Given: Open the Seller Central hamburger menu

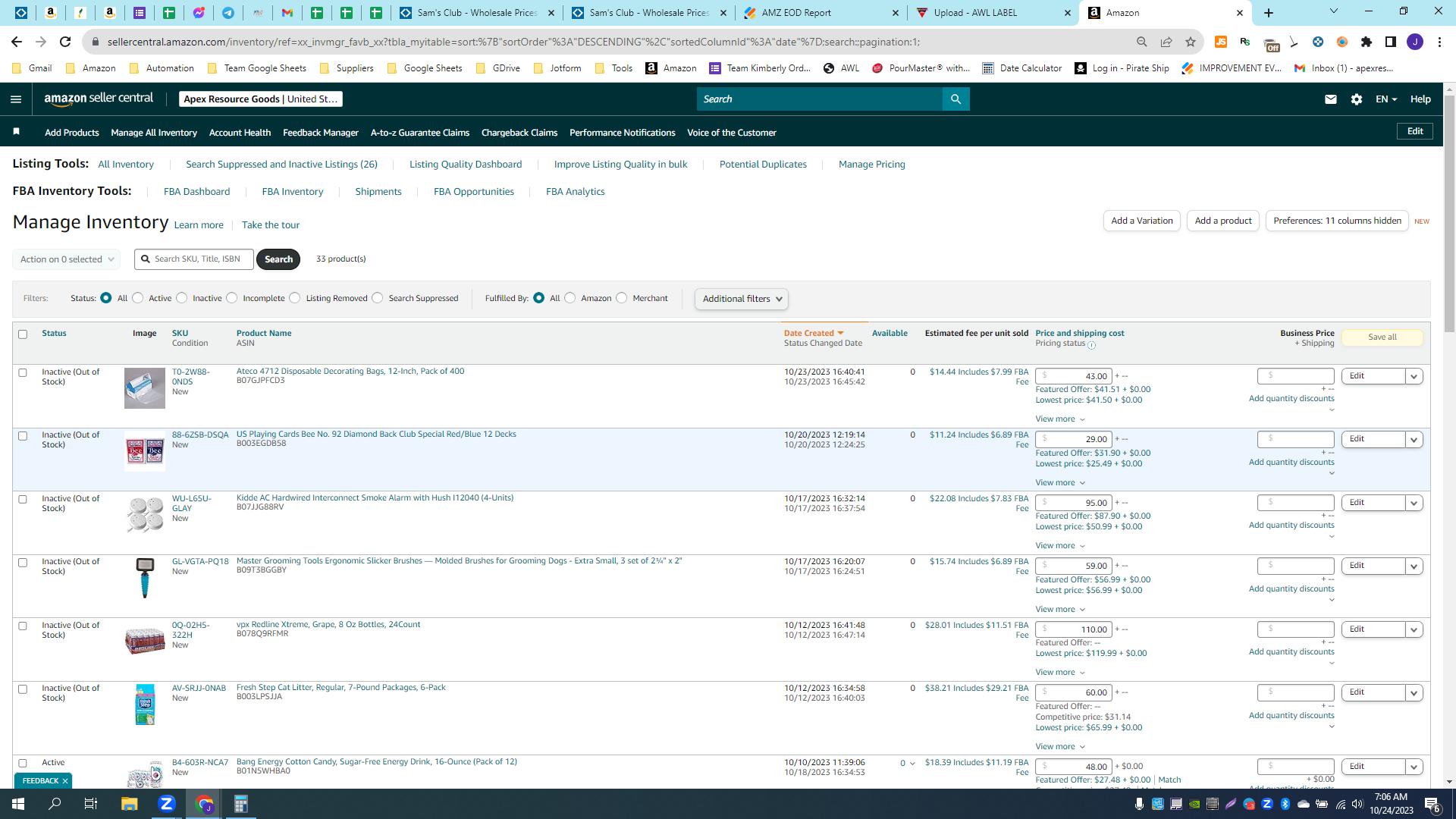Looking at the screenshot, I should click(x=16, y=99).
